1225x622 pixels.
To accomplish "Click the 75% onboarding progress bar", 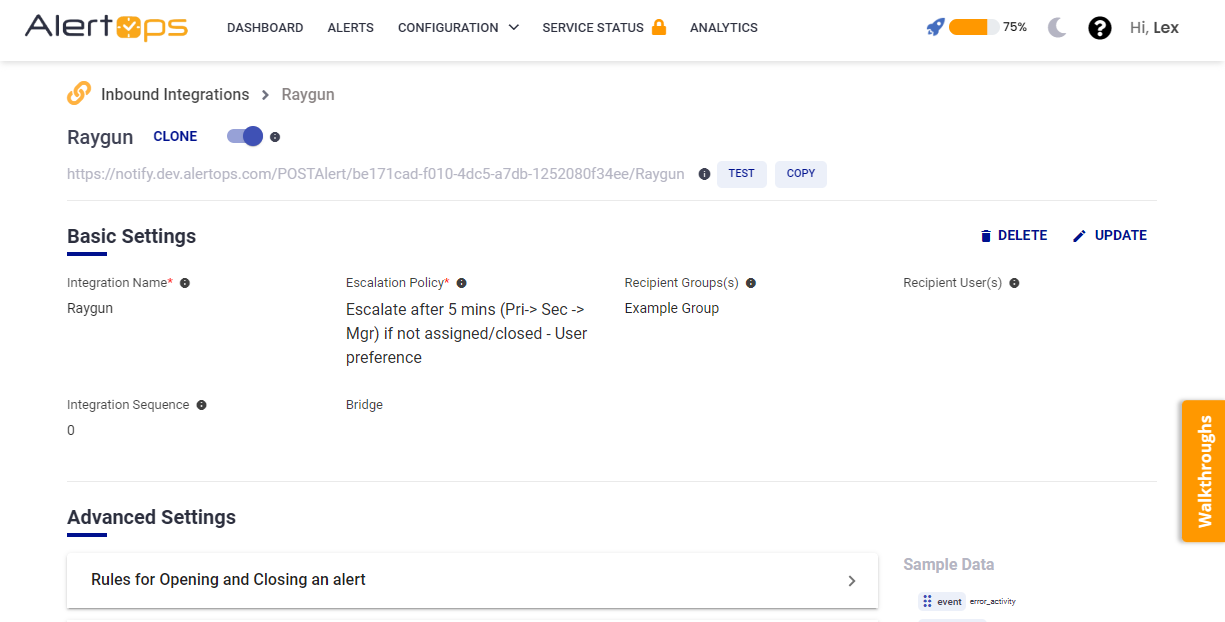I will click(x=973, y=27).
